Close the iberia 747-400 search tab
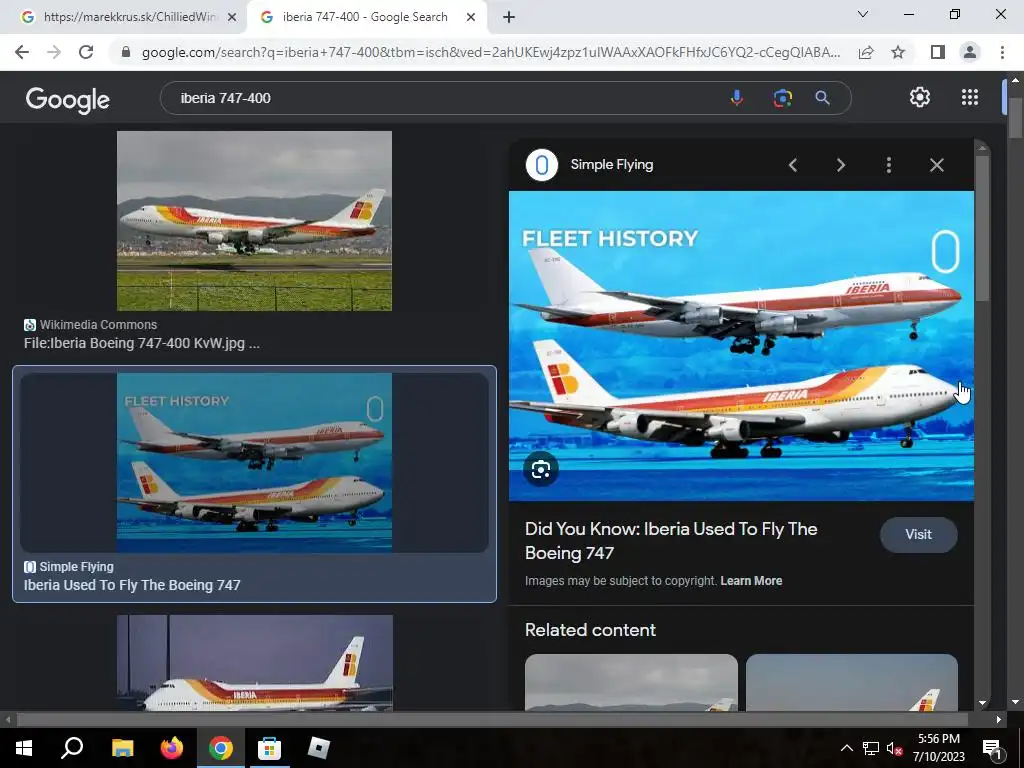This screenshot has height=768, width=1024. click(471, 18)
